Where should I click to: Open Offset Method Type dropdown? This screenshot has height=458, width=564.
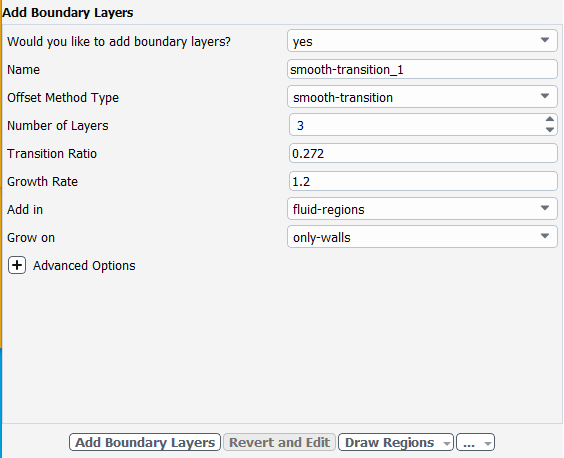click(x=422, y=97)
